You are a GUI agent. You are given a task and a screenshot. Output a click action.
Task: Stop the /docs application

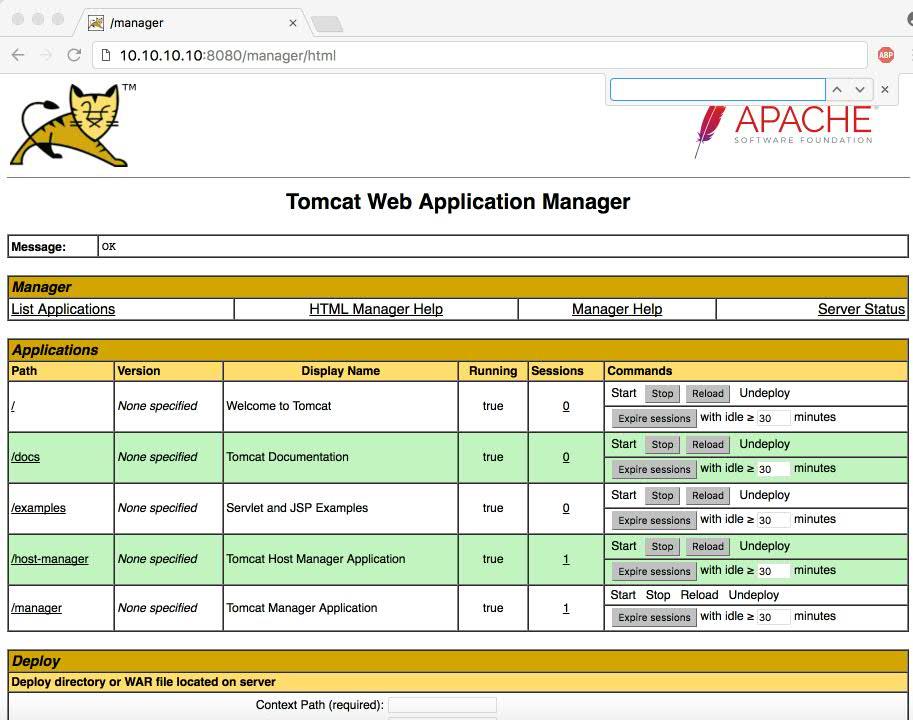click(x=661, y=444)
